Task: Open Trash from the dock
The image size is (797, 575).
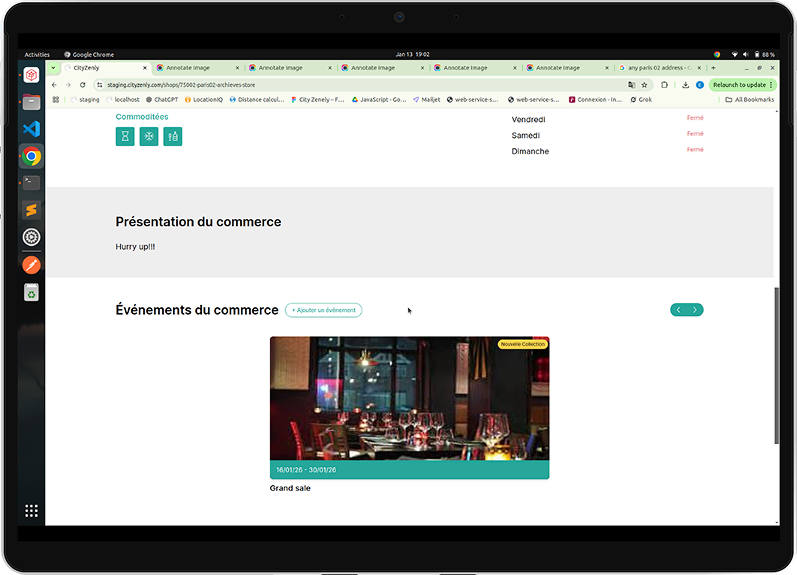Action: (x=32, y=292)
